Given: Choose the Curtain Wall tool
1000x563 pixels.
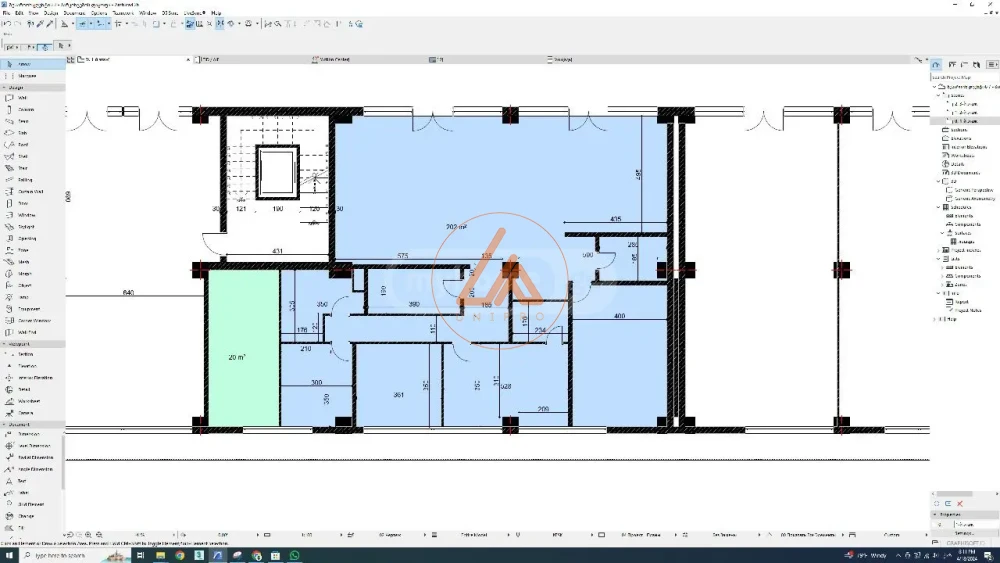Looking at the screenshot, I should coord(30,191).
